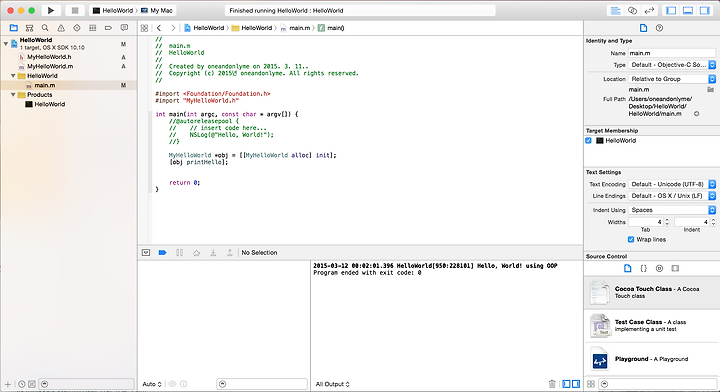Show the Code Snippet library
This screenshot has width=720, height=392.
tap(643, 269)
